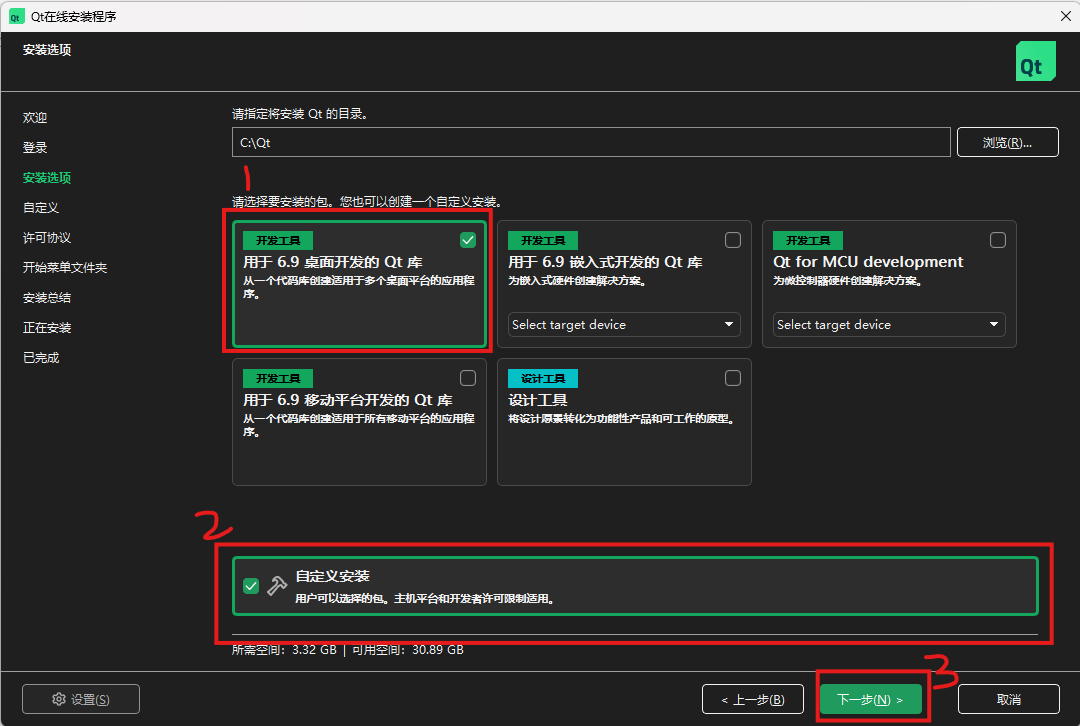Select 安装选项 step in sidebar

47,178
